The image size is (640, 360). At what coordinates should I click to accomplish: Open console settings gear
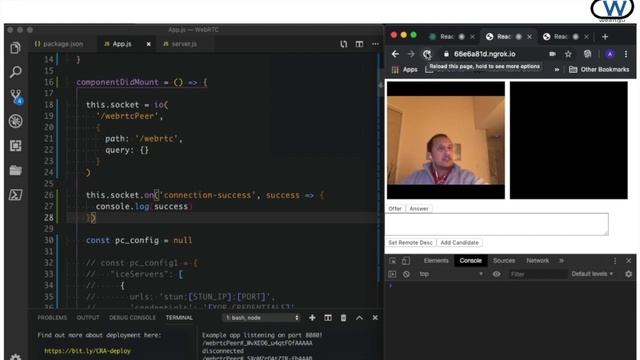[629, 274]
